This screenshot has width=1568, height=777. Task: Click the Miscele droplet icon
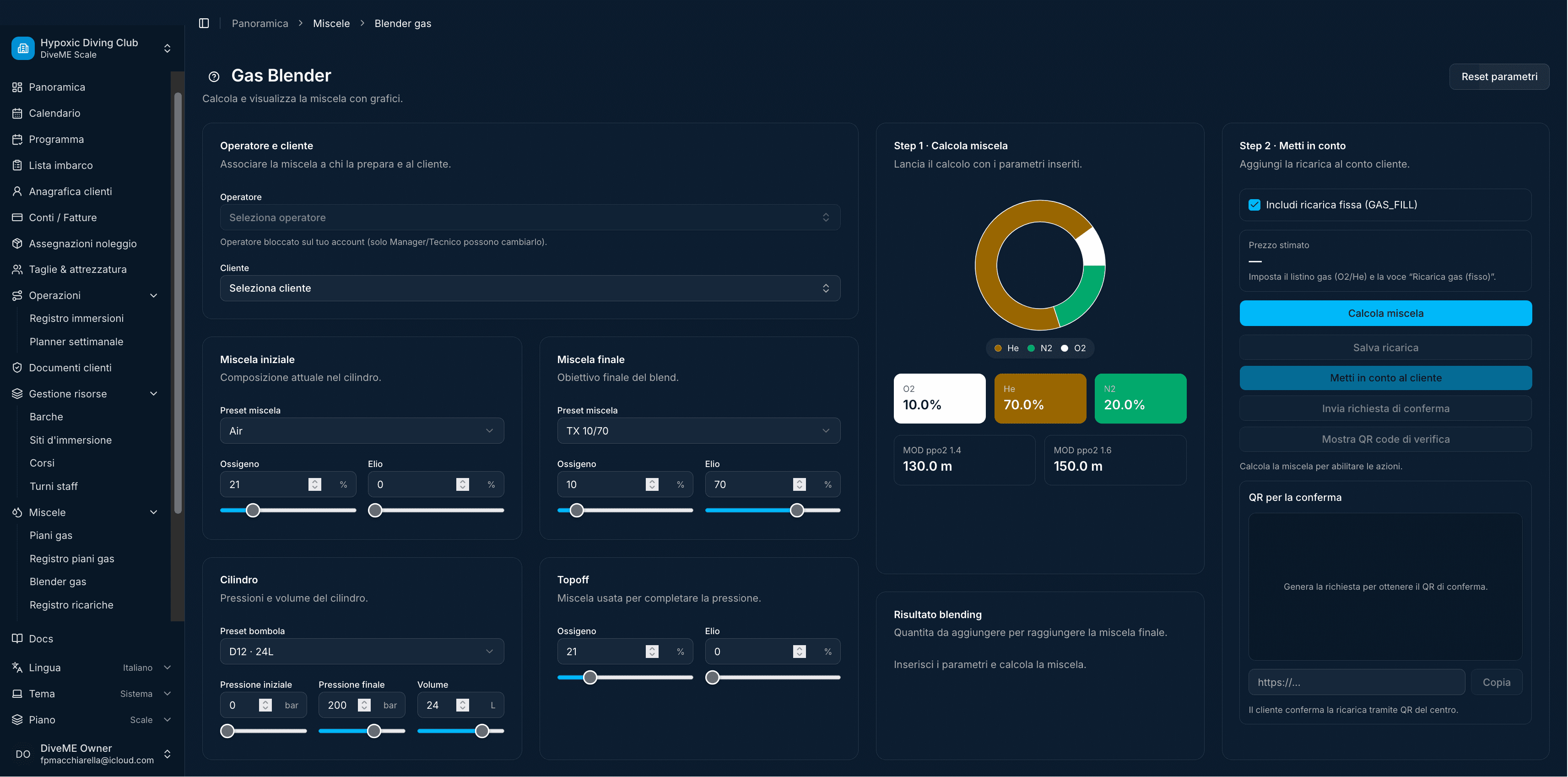(x=17, y=513)
